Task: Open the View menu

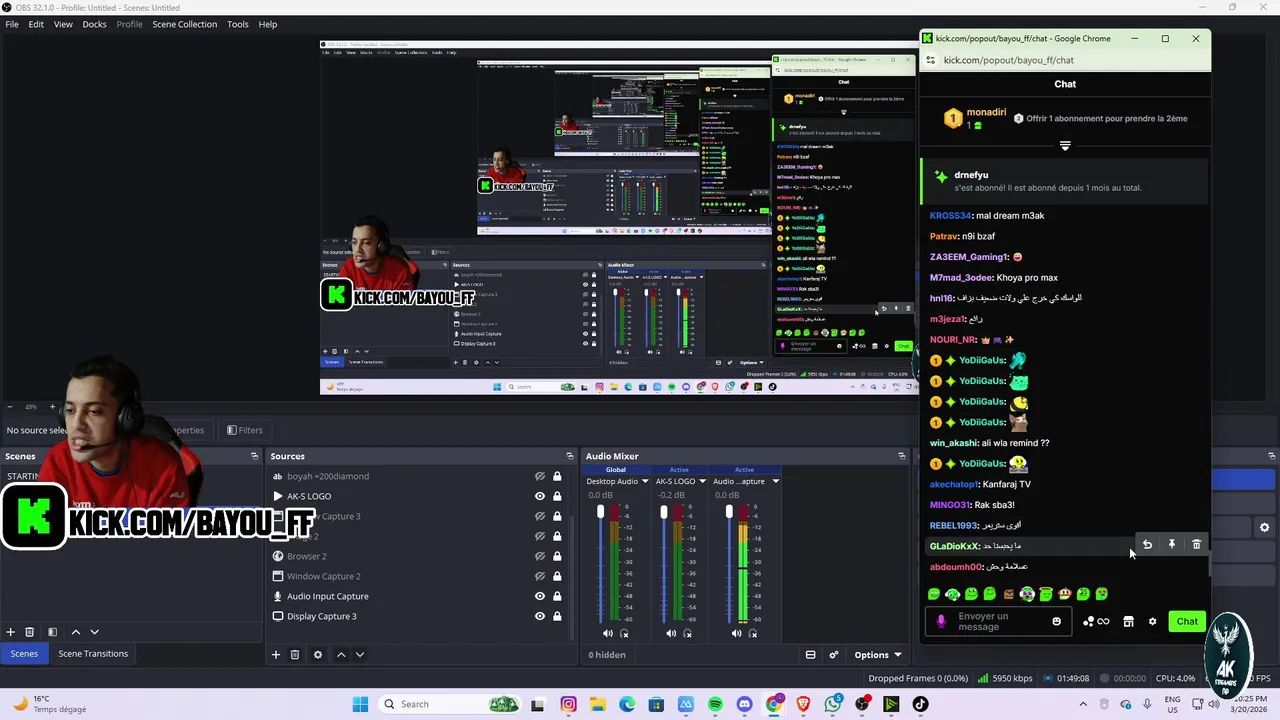Action: [63, 24]
